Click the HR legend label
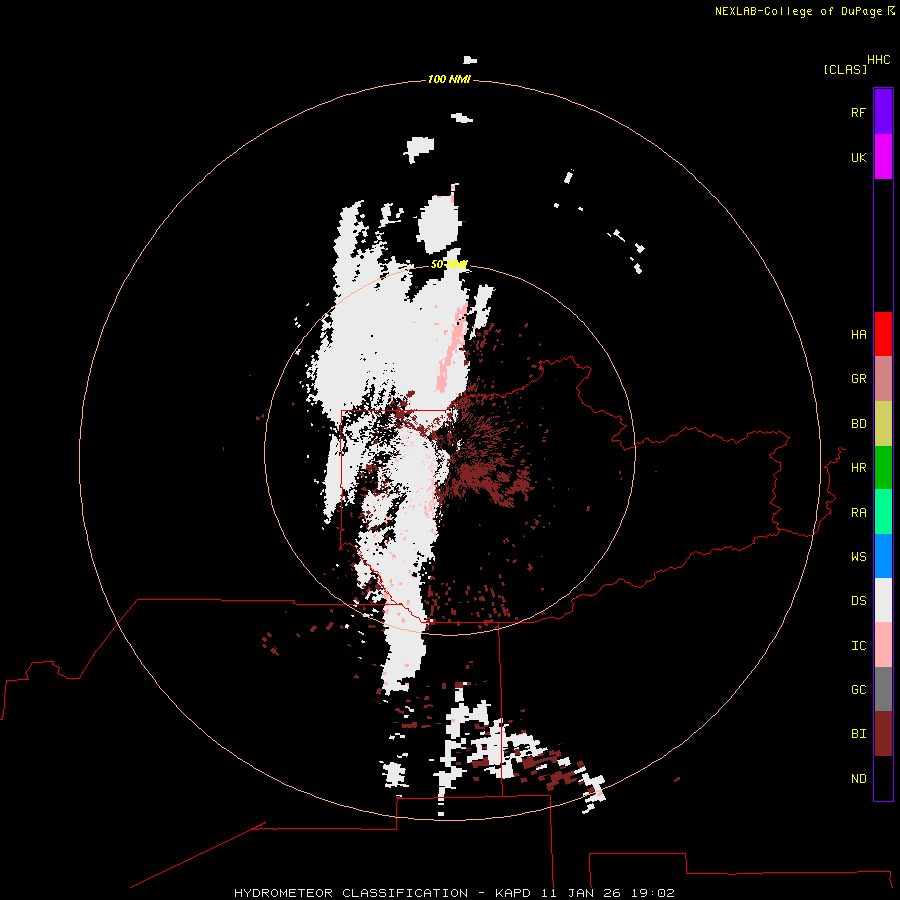This screenshot has height=900, width=900. click(858, 468)
